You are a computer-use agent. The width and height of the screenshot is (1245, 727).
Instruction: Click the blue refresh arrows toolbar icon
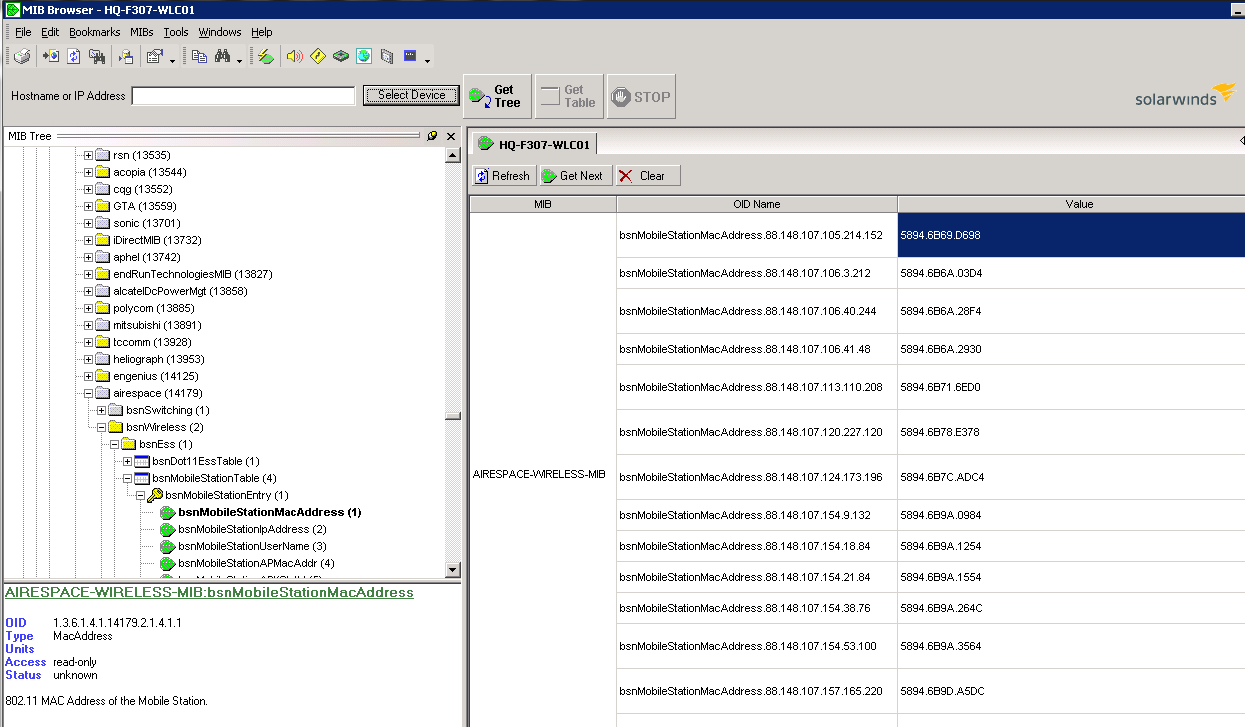[x=74, y=57]
